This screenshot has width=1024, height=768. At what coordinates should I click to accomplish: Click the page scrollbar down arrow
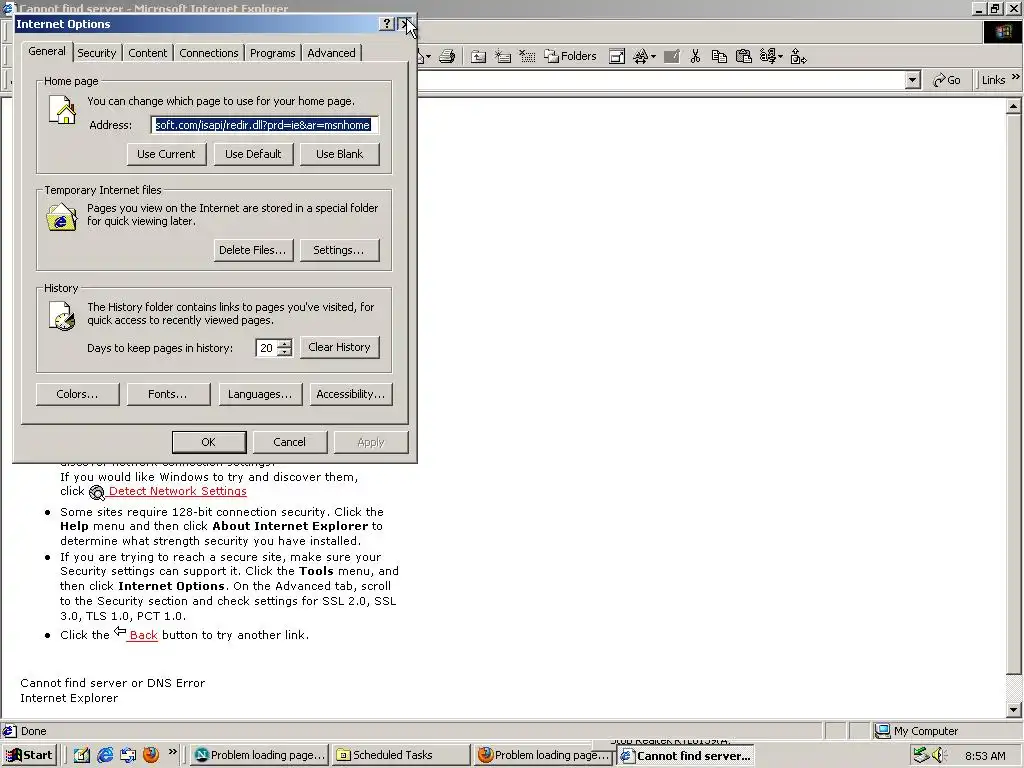pos(1014,710)
